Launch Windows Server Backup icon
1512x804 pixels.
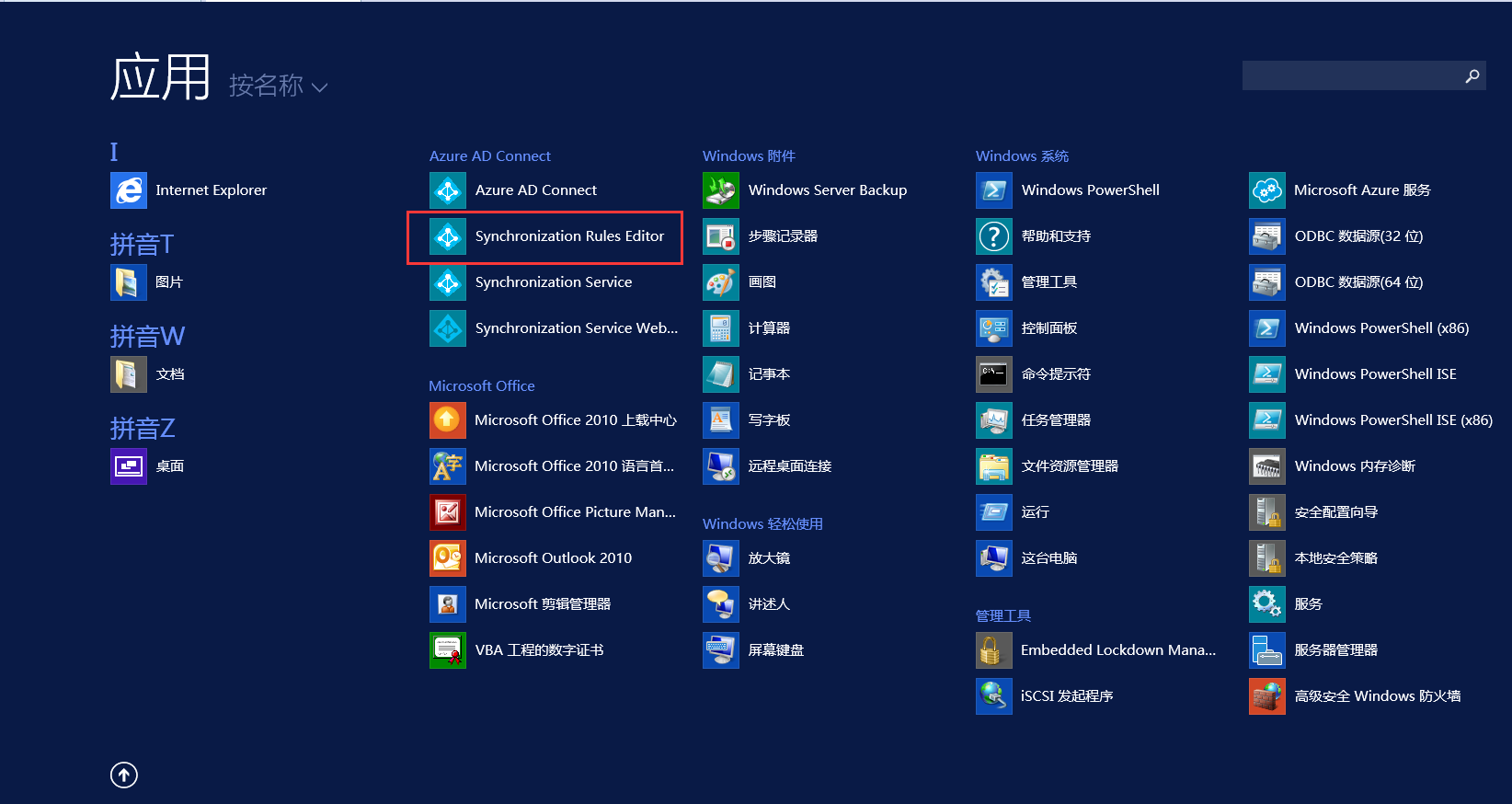721,190
